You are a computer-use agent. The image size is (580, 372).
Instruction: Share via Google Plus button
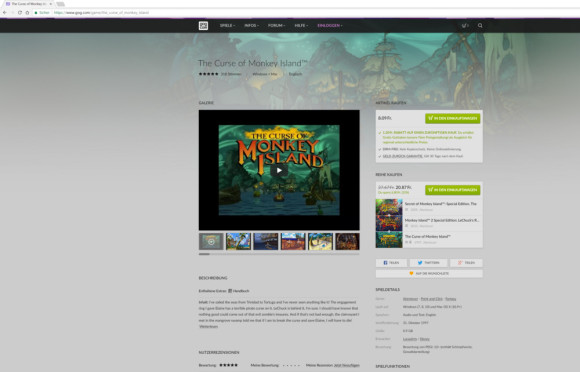click(466, 263)
